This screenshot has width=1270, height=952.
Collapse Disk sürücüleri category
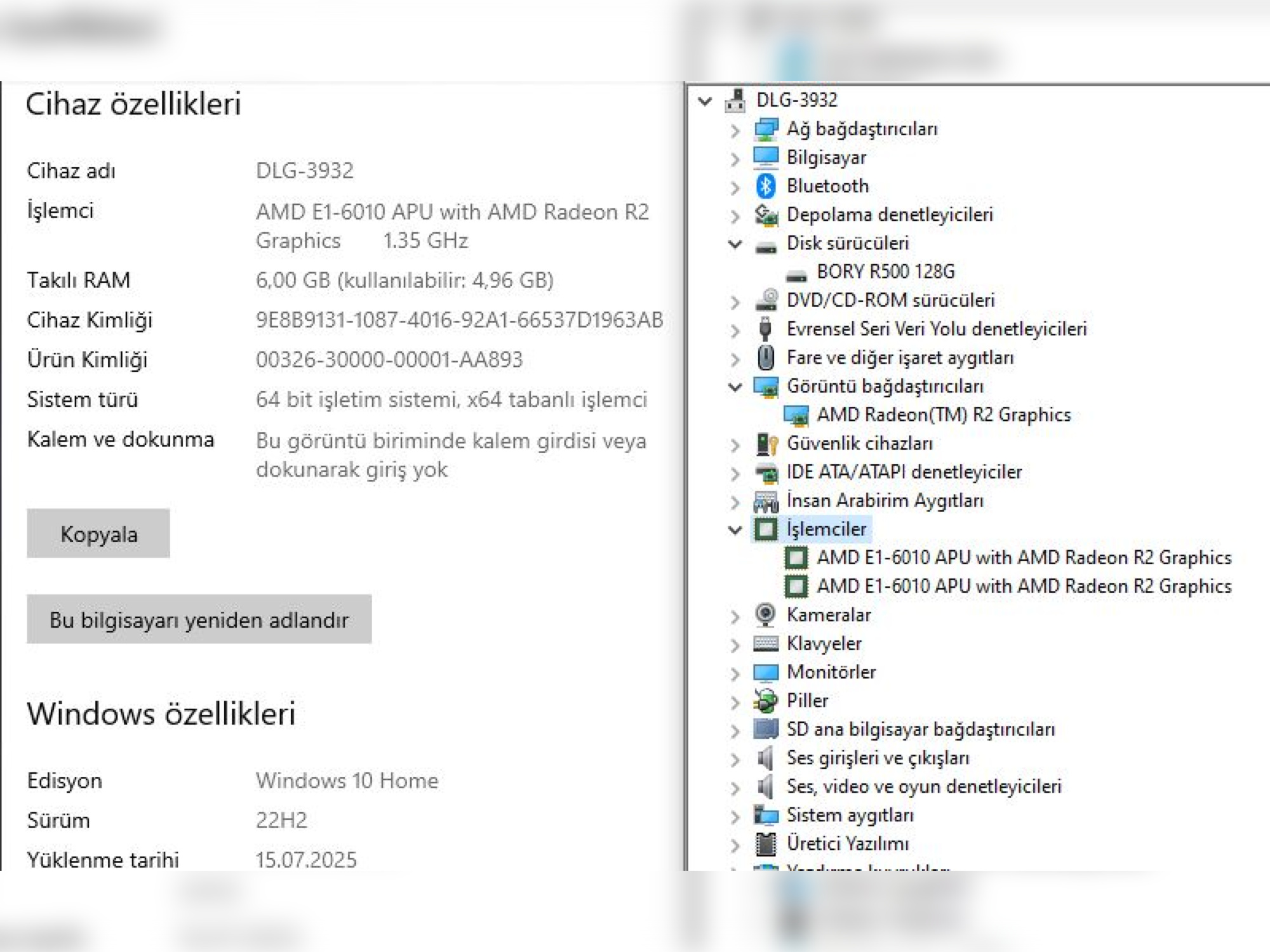pyautogui.click(x=735, y=244)
